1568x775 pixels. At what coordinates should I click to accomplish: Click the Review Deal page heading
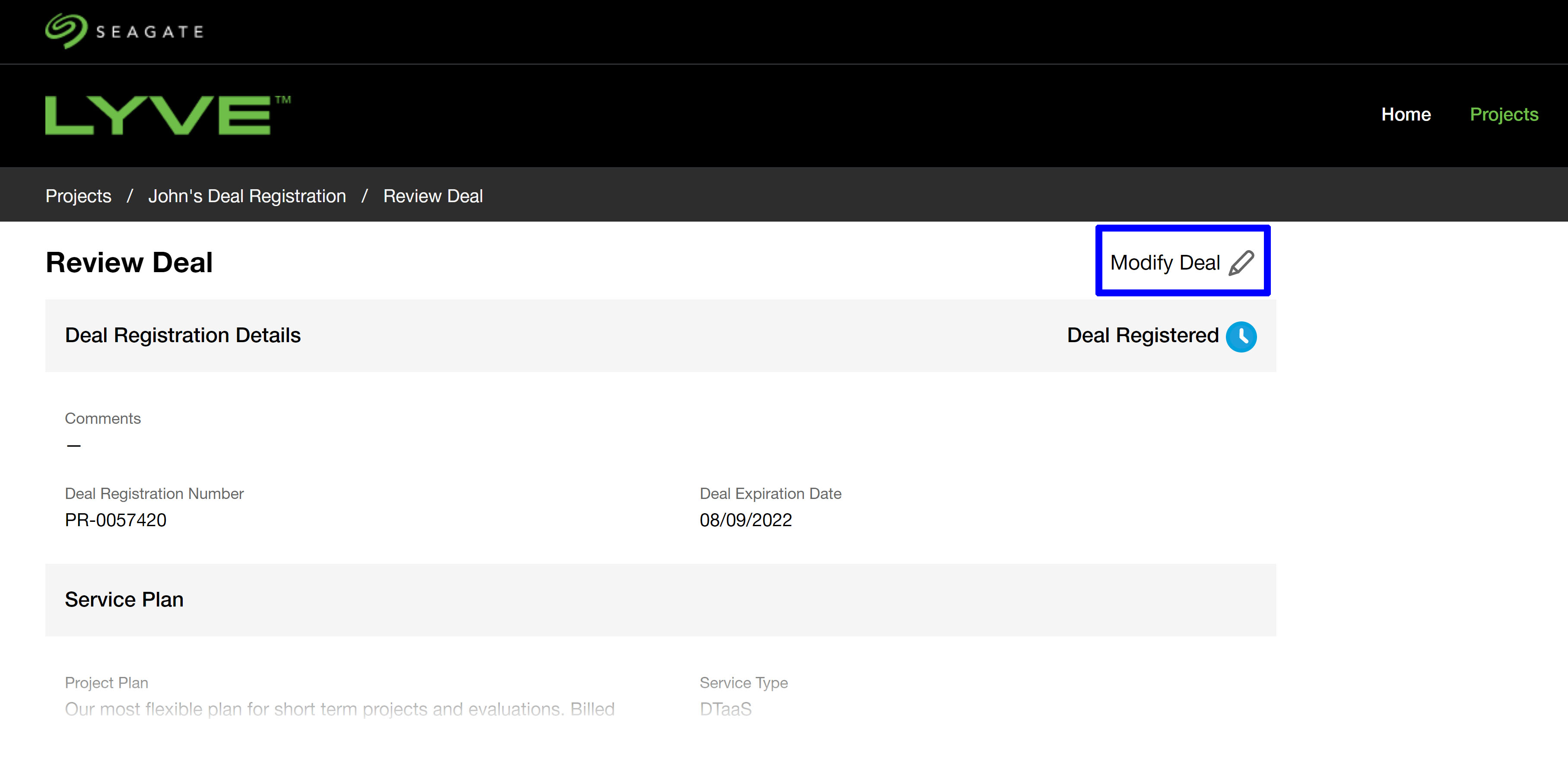pyautogui.click(x=129, y=262)
